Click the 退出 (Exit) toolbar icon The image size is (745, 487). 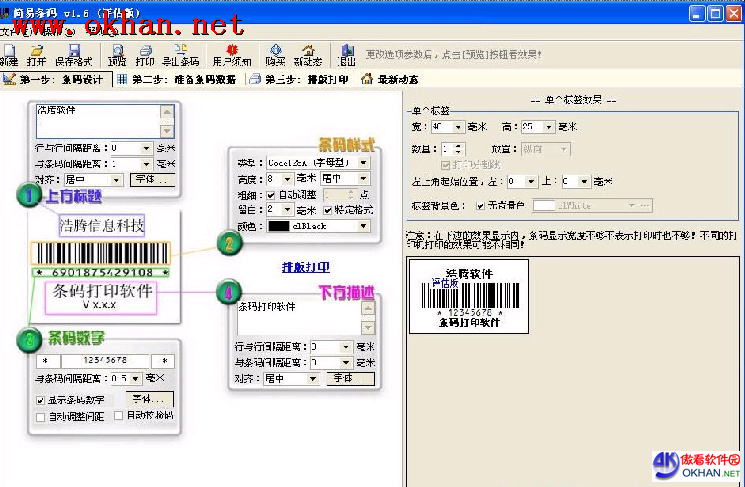(346, 55)
